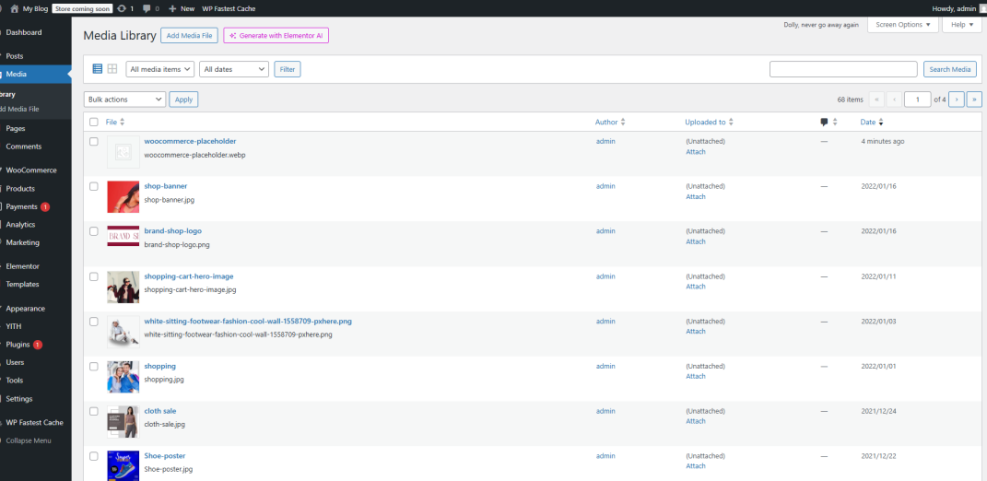This screenshot has width=987, height=481.
Task: Check the shopping row checkbox
Action: point(94,366)
